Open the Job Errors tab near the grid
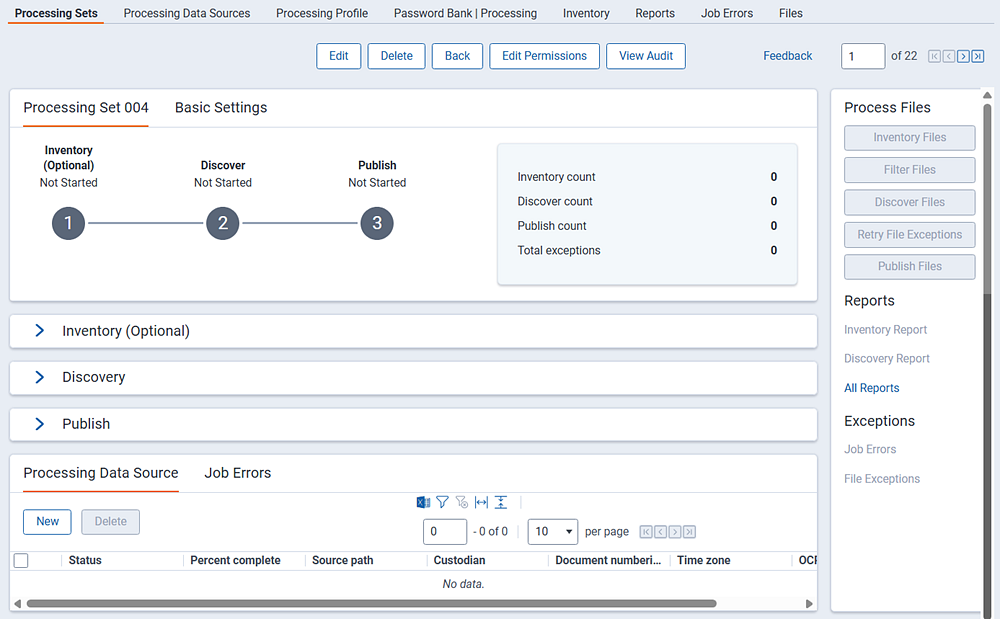This screenshot has height=619, width=1000. (237, 472)
